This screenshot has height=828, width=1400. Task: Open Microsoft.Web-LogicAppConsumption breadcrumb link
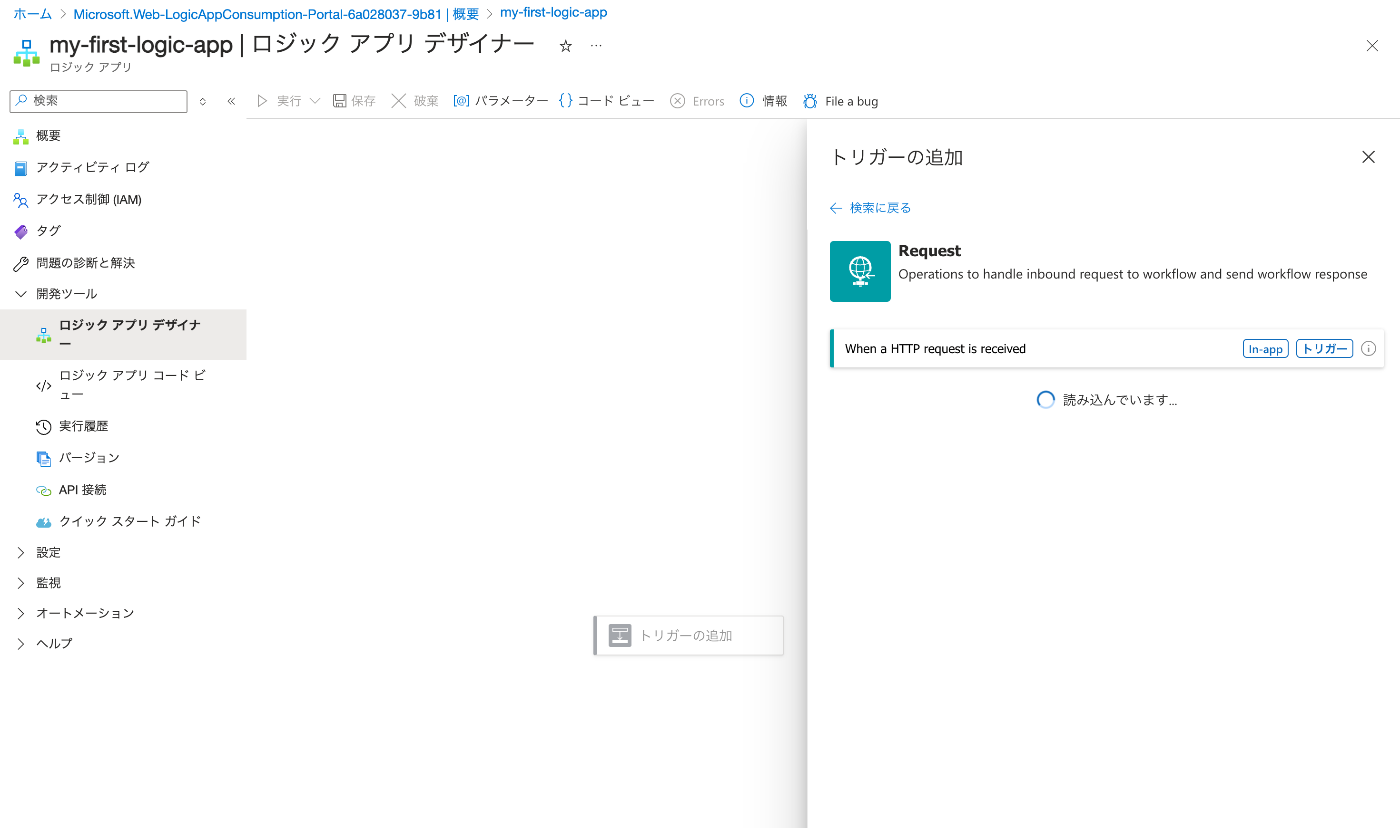coord(276,14)
